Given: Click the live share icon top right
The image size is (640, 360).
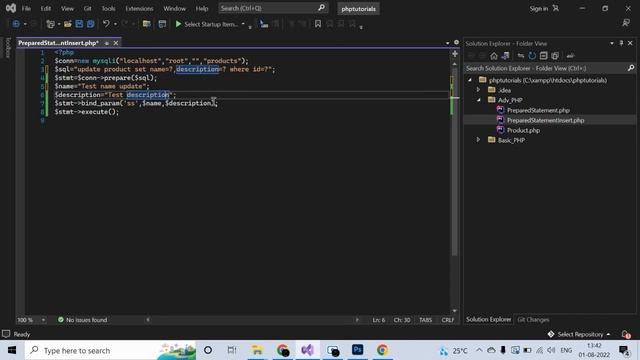Looking at the screenshot, I should coord(626,23).
